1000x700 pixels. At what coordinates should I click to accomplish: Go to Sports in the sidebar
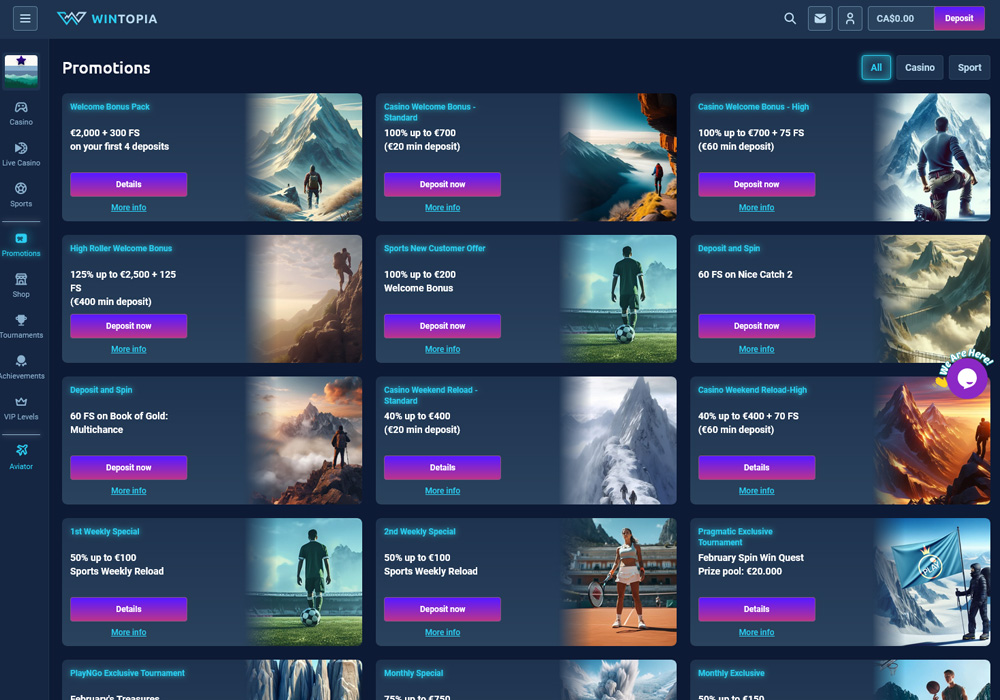coord(21,195)
